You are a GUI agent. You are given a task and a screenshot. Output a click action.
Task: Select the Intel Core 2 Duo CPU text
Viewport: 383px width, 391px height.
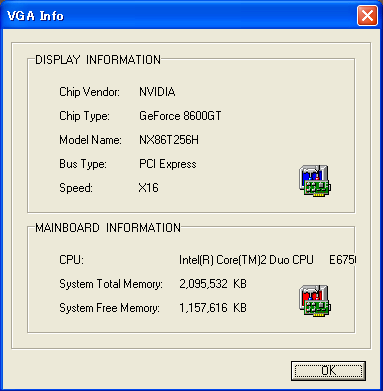(267, 260)
